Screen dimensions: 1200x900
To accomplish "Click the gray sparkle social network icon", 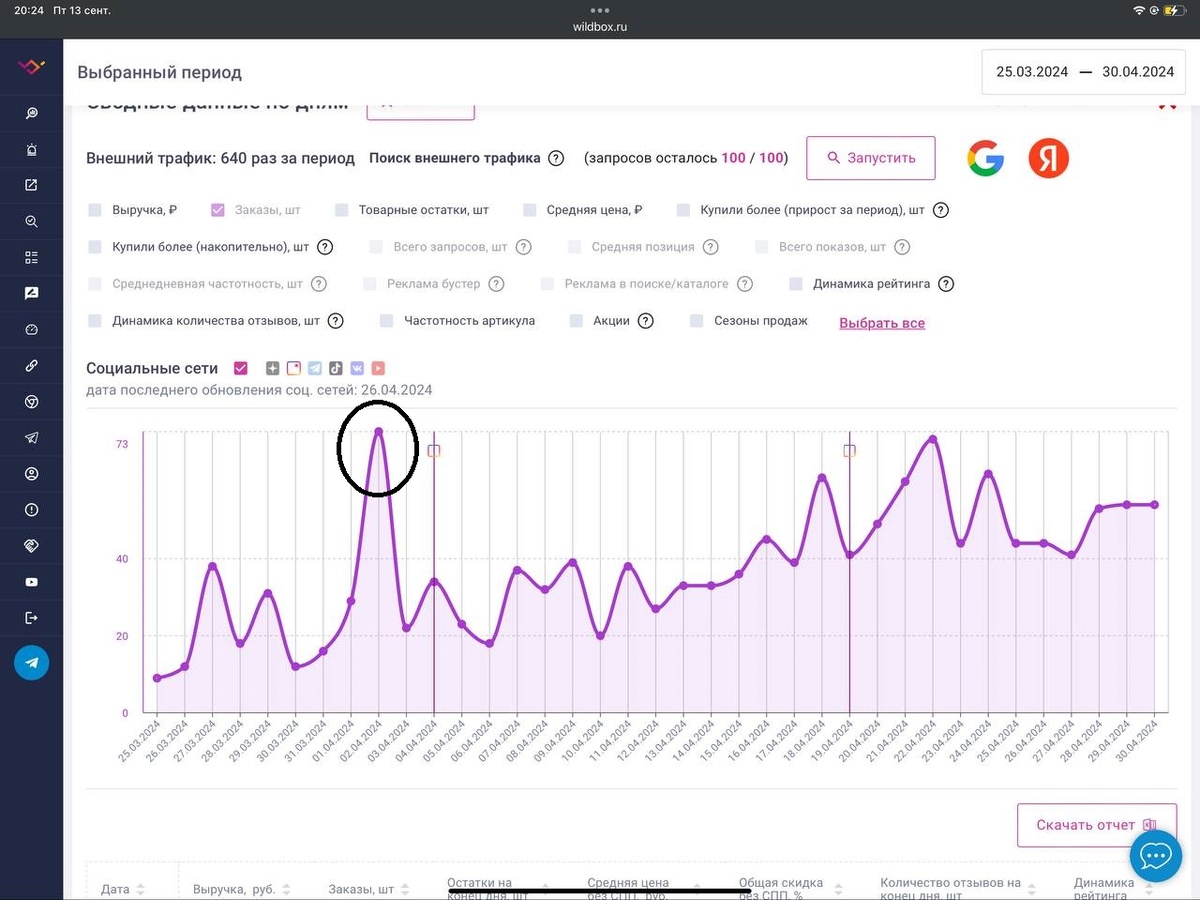I will pyautogui.click(x=272, y=368).
